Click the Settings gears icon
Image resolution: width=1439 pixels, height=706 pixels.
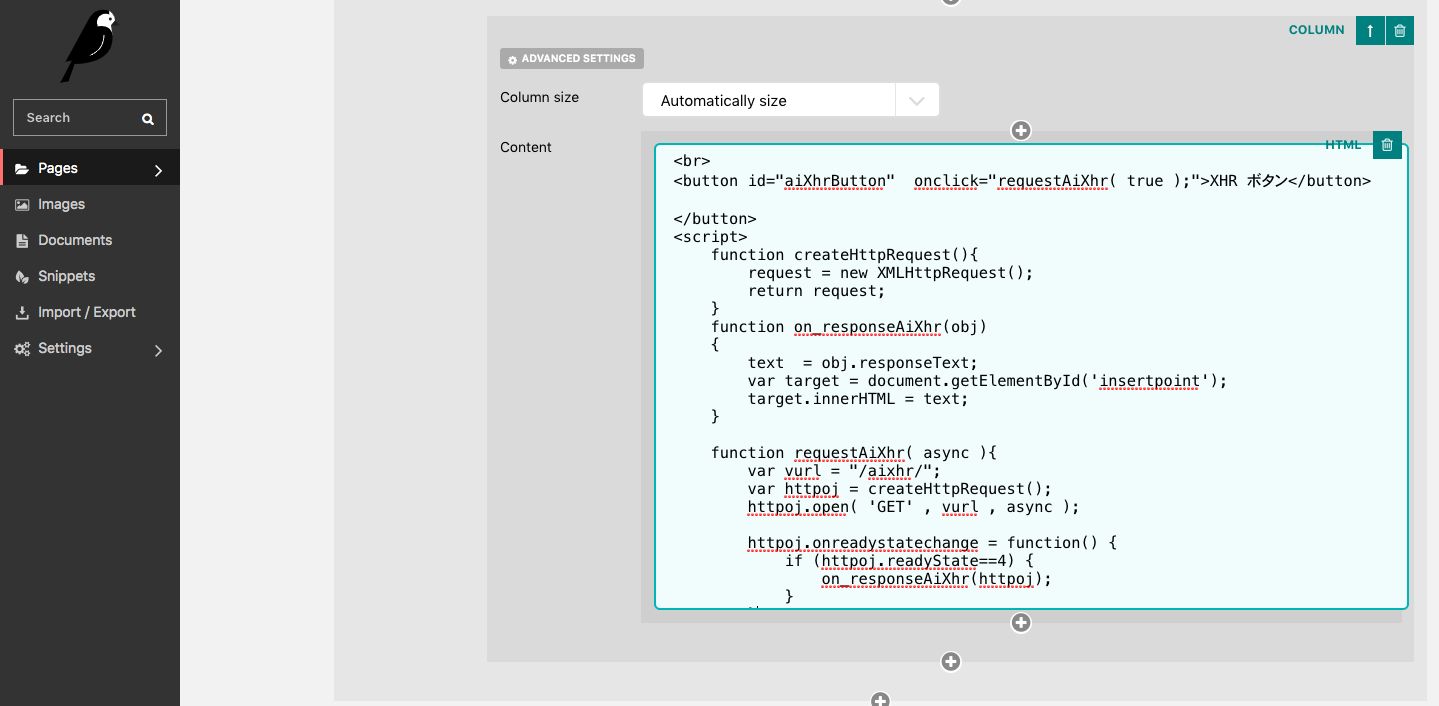(x=22, y=349)
